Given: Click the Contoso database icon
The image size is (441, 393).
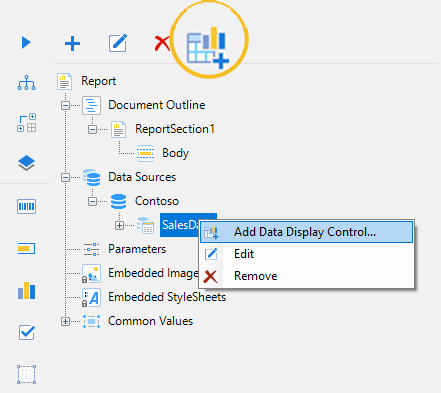Looking at the screenshot, I should (118, 201).
